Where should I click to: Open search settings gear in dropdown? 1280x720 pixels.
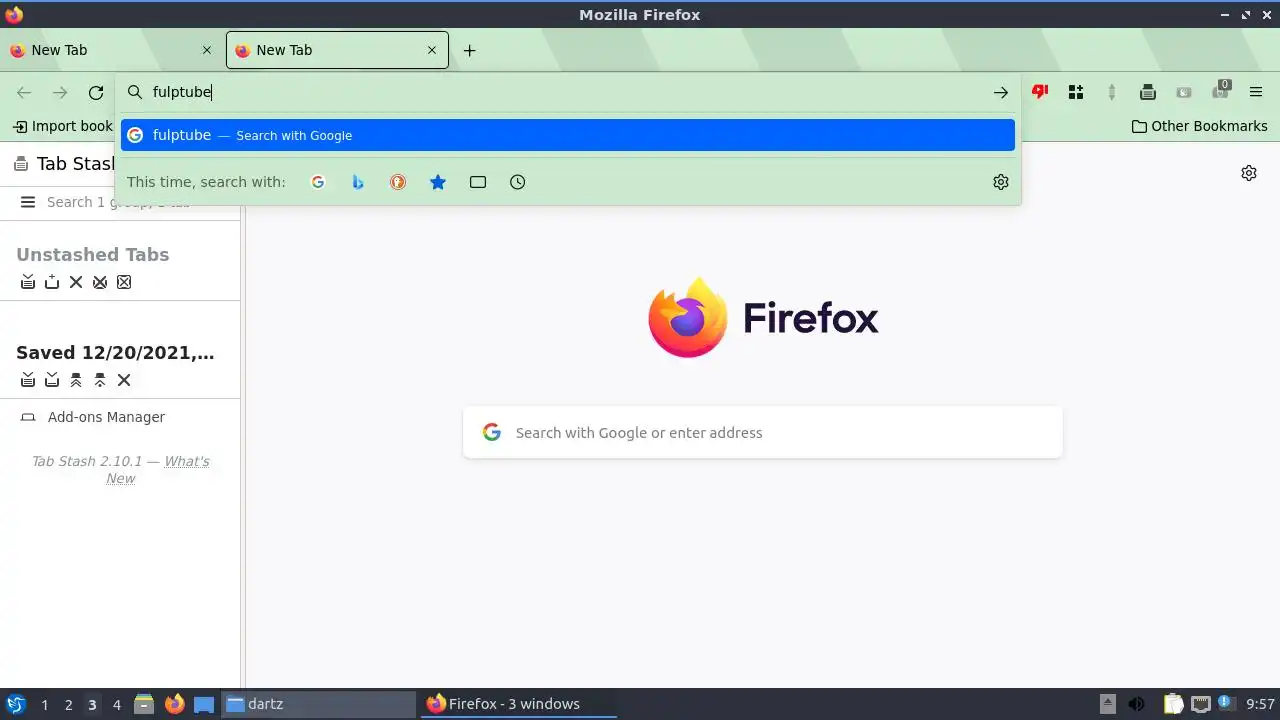(x=1001, y=182)
